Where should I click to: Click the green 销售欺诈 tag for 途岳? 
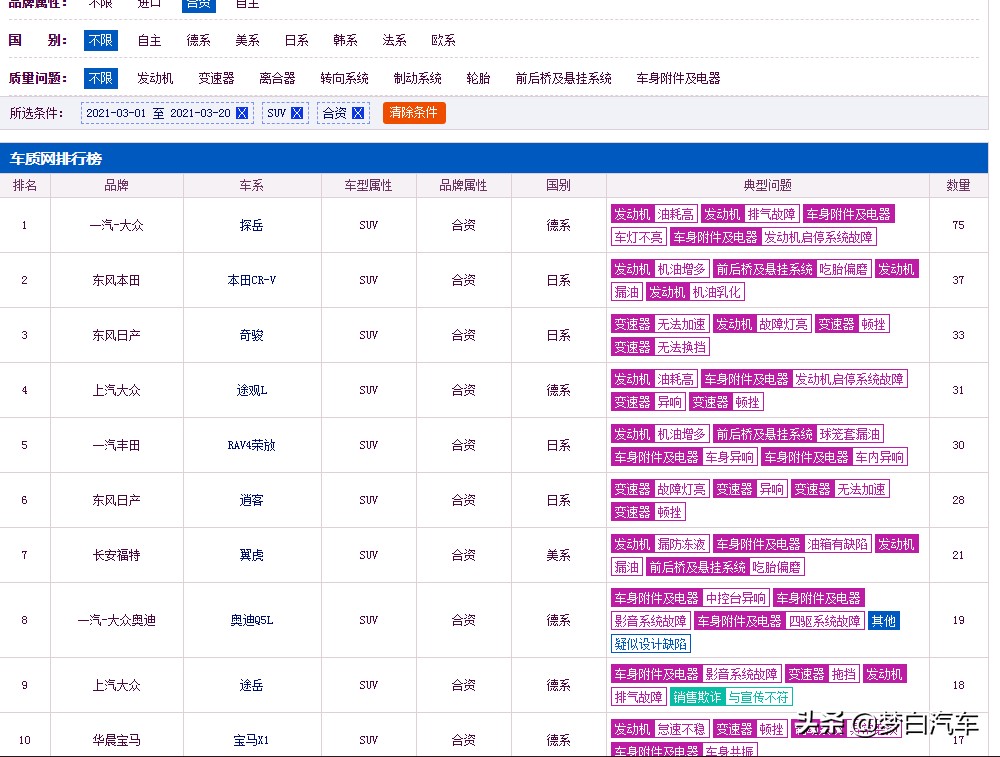tap(697, 697)
